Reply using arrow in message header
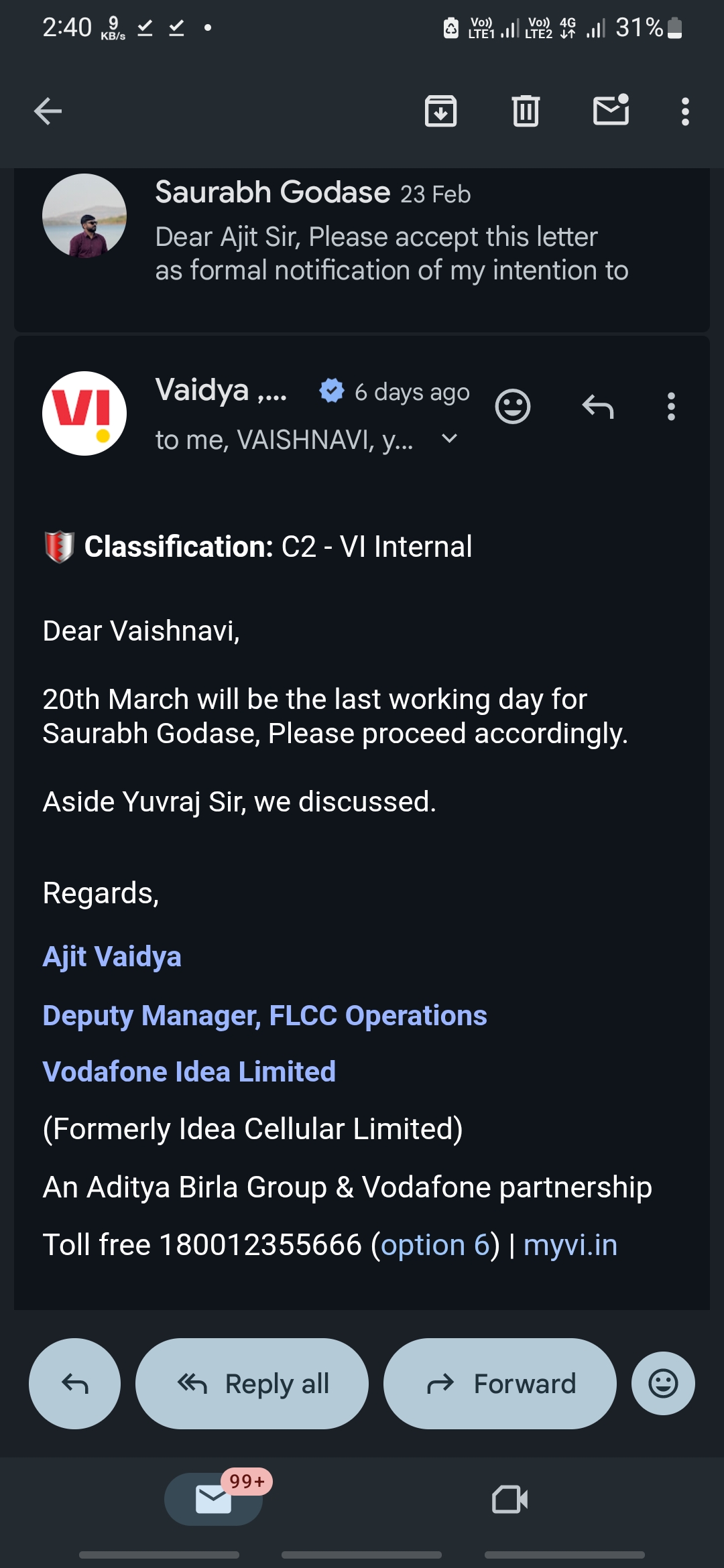This screenshot has width=724, height=1568. [x=598, y=406]
